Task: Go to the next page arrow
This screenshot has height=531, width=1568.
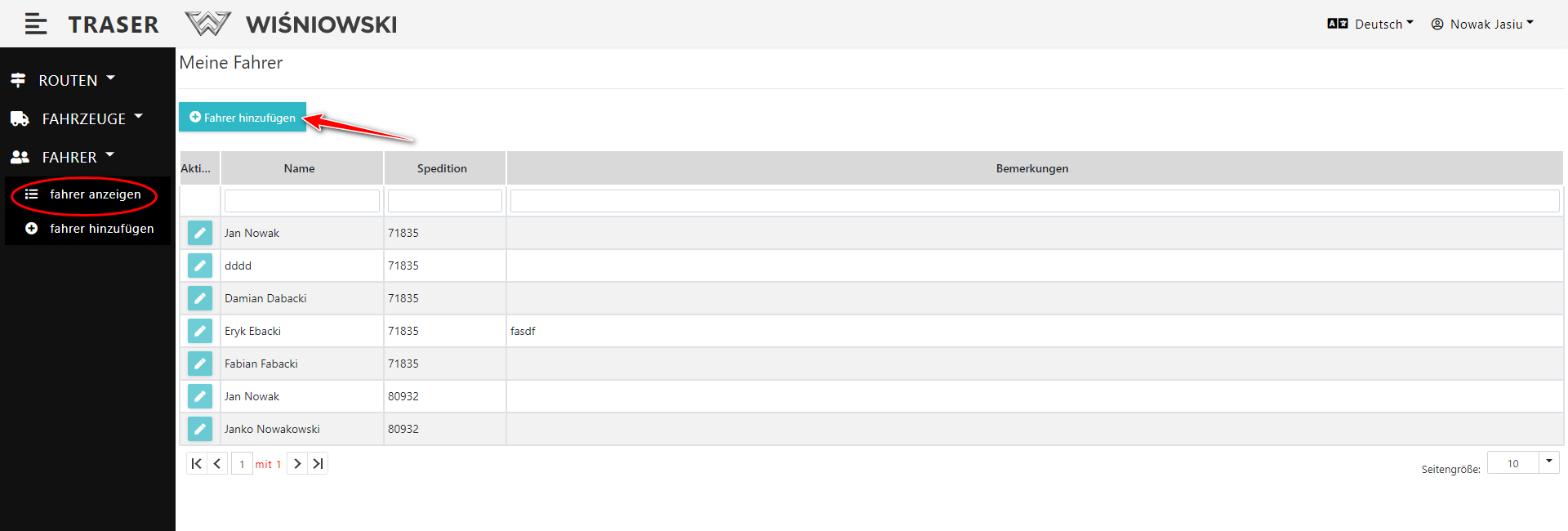Action: [297, 464]
